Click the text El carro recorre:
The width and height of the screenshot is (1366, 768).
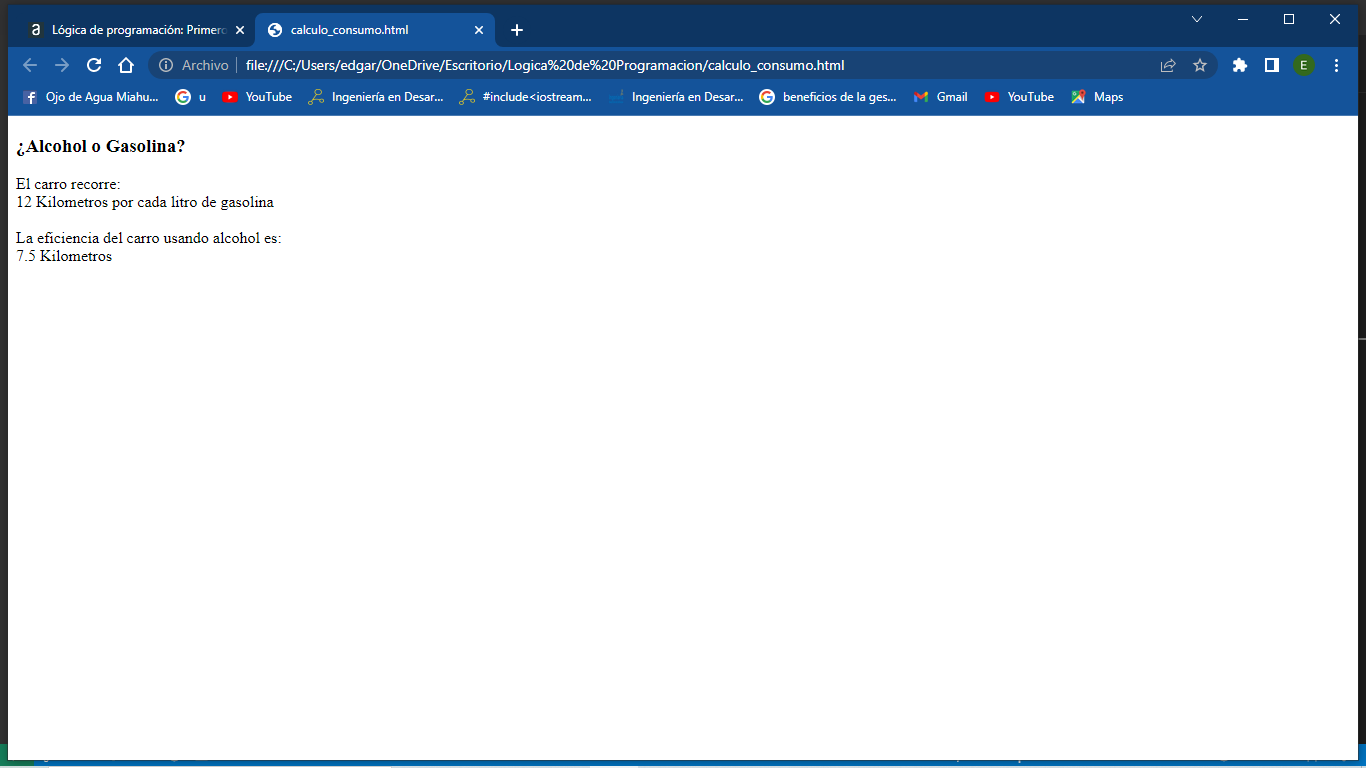click(68, 184)
